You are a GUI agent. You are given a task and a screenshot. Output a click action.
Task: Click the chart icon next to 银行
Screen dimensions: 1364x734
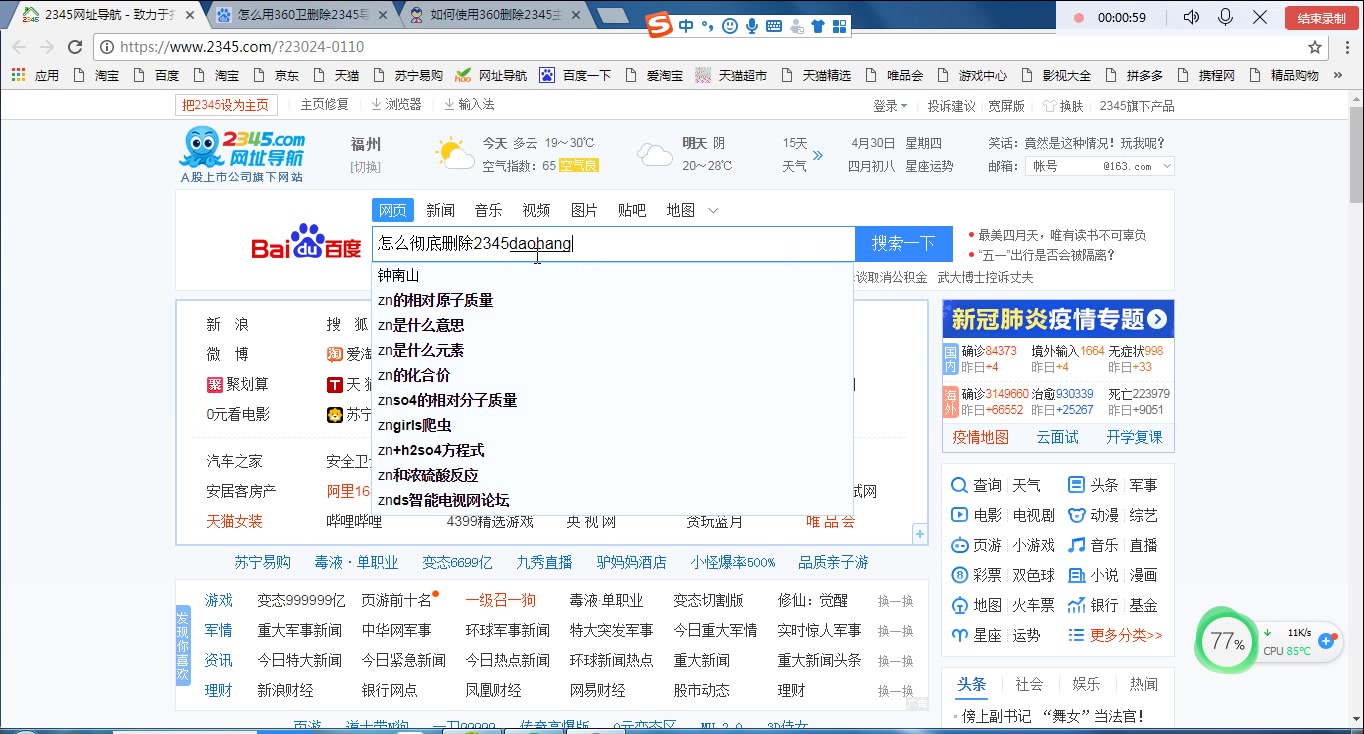(x=1077, y=605)
